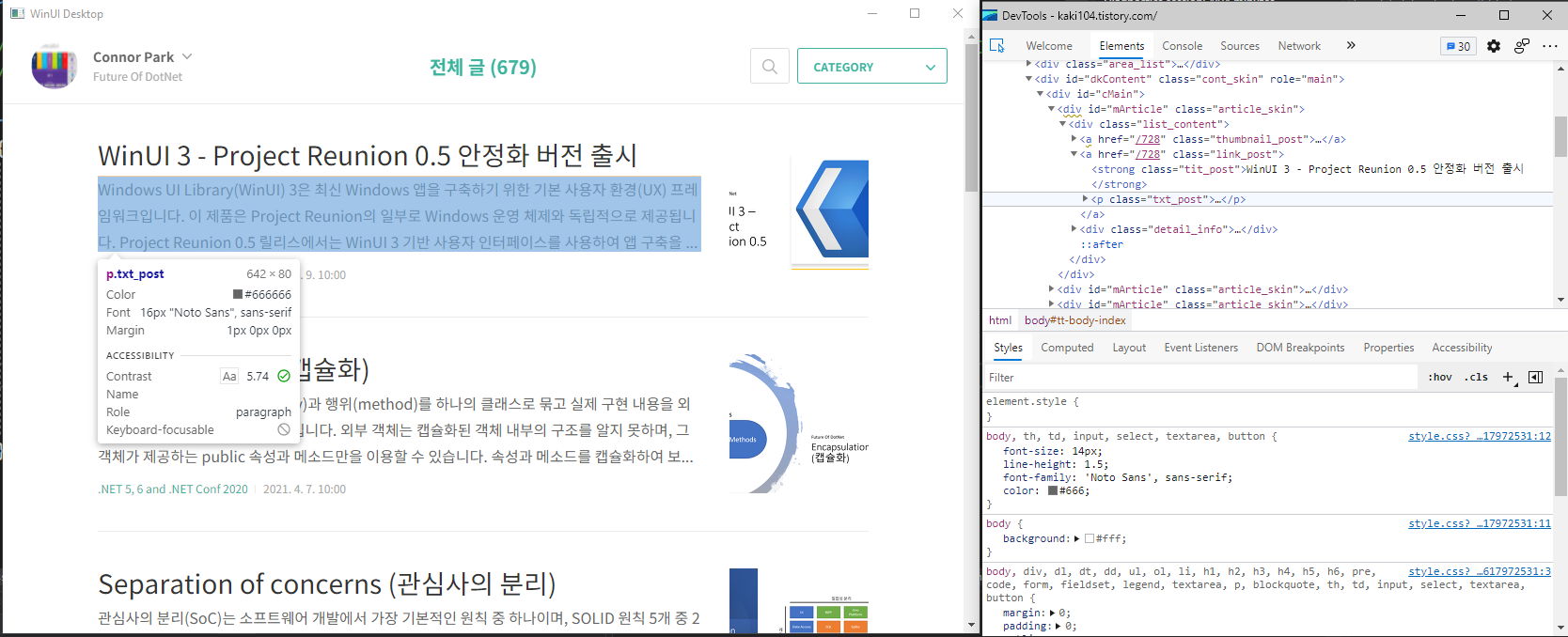The height and width of the screenshot is (637, 1568).
Task: Collapse the dkContent div node
Action: [1028, 79]
